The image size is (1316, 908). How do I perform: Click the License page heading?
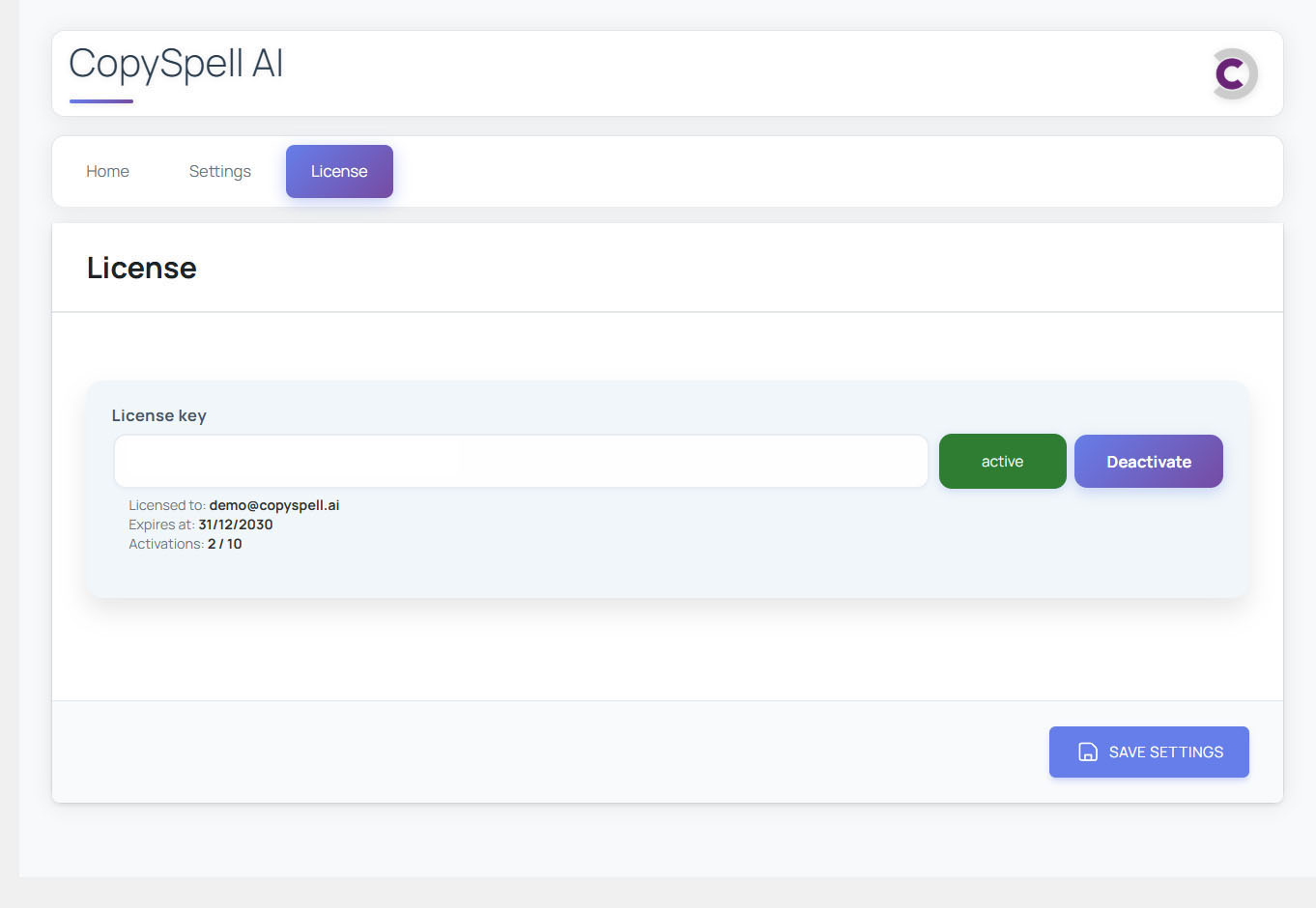pos(142,268)
